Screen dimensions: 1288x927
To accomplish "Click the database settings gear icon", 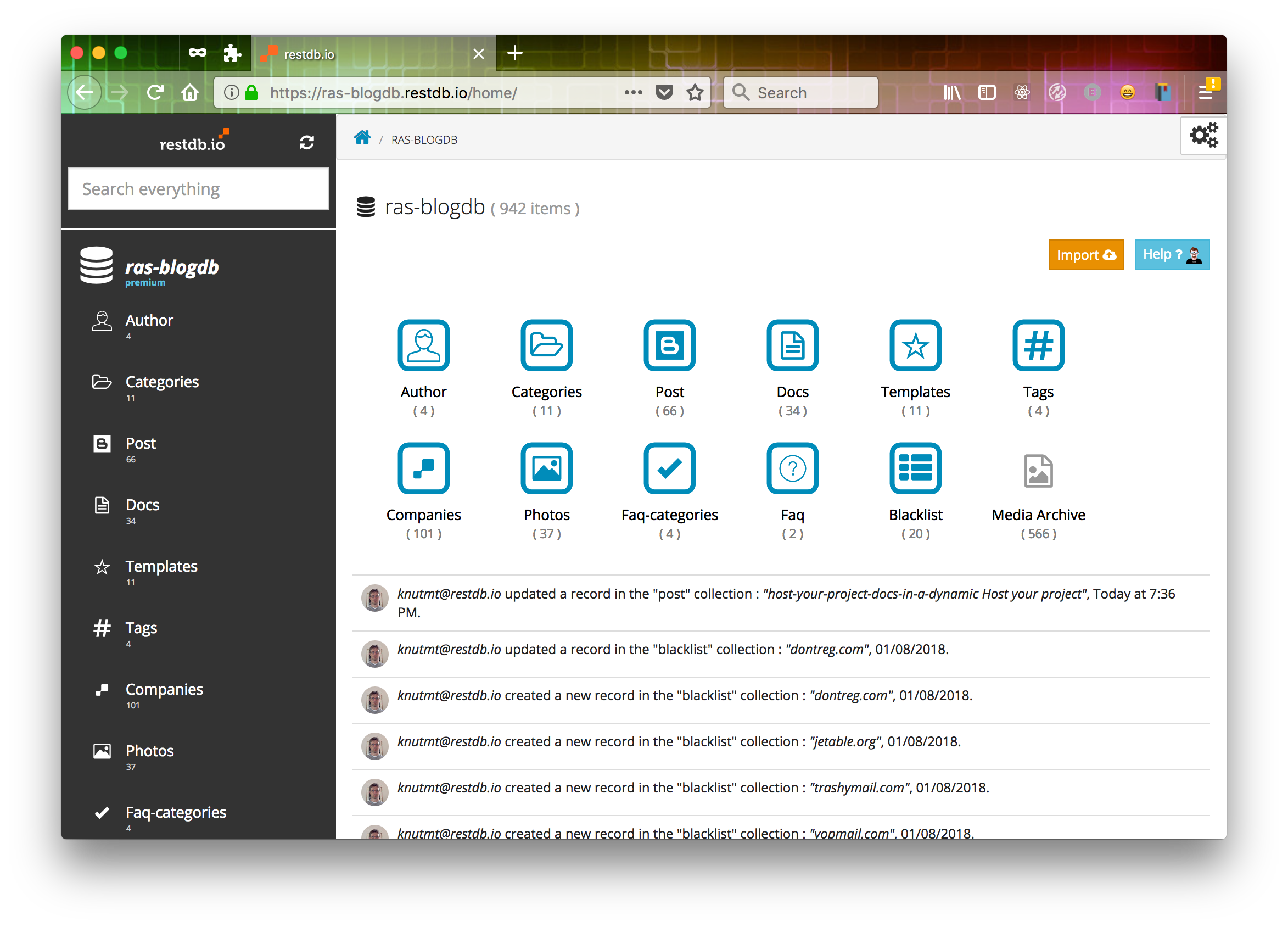I will (x=1203, y=135).
